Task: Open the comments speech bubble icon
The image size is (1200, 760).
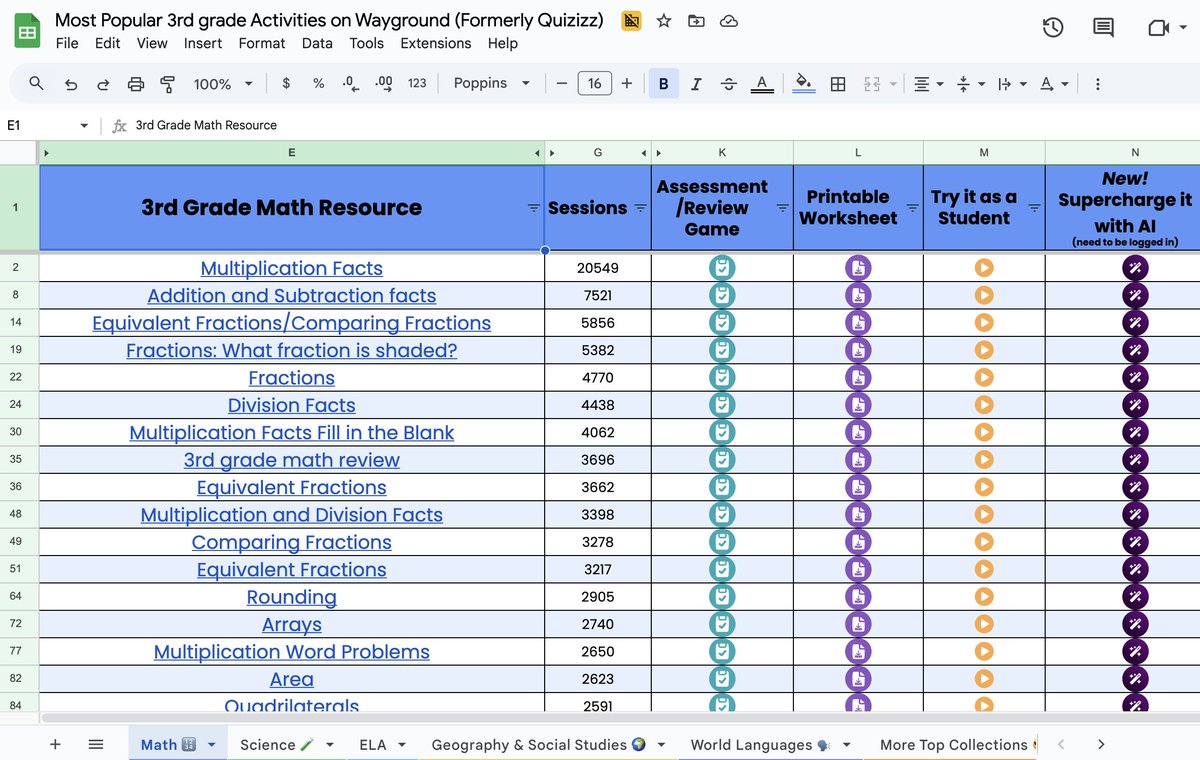Action: [1103, 28]
